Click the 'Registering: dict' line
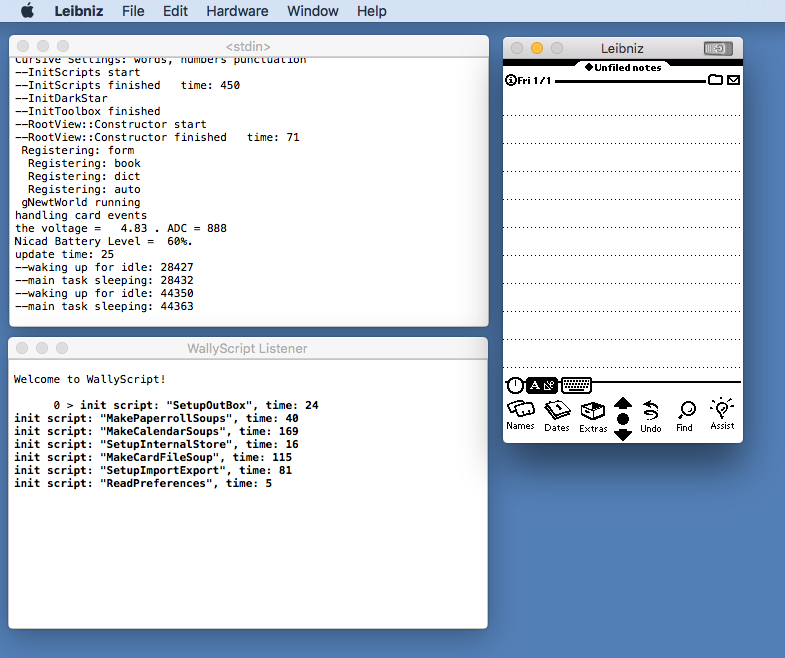The width and height of the screenshot is (785, 658). pyautogui.click(x=84, y=176)
